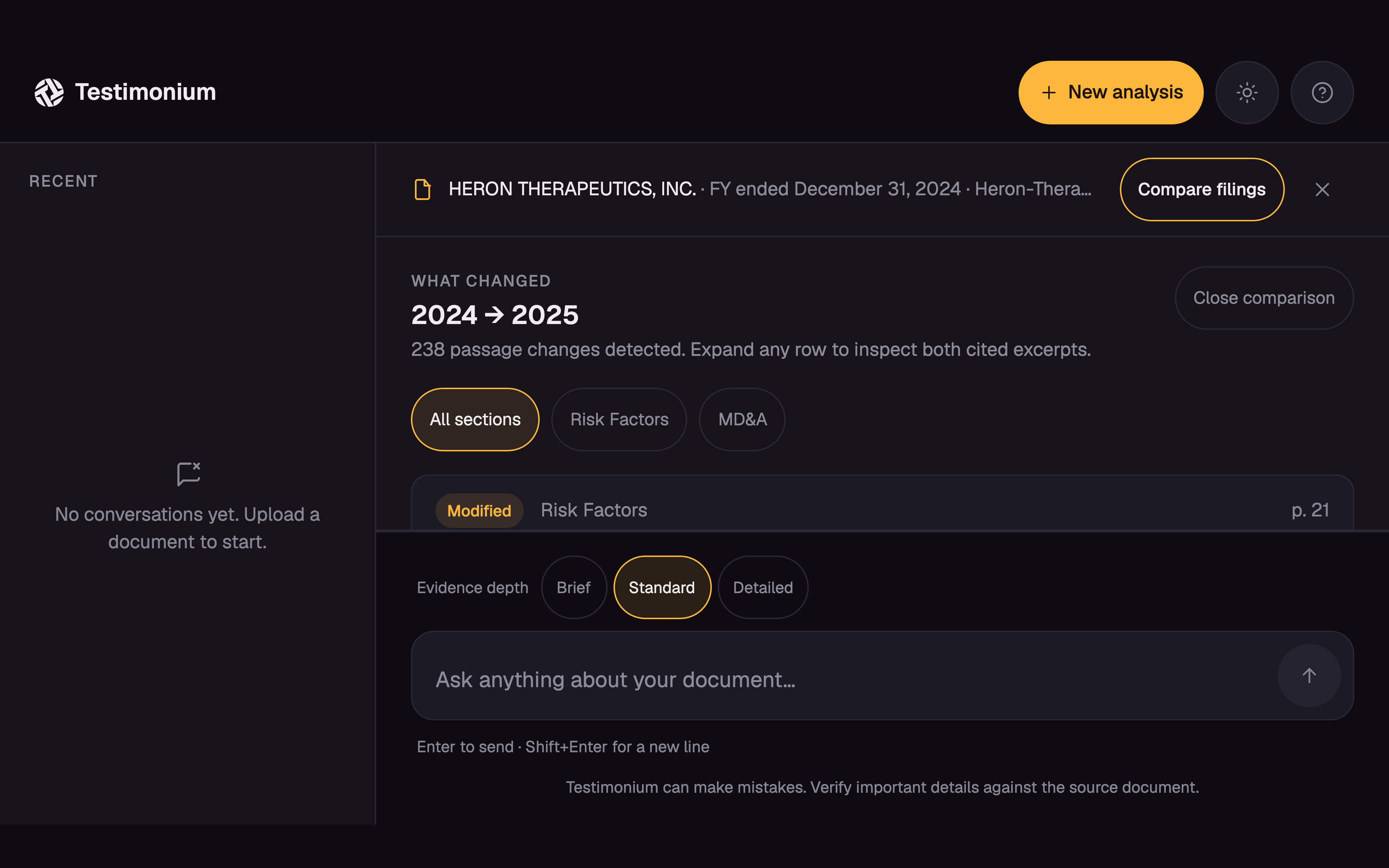Set evidence depth to Standard
Image resolution: width=1389 pixels, height=868 pixels.
pos(662,587)
